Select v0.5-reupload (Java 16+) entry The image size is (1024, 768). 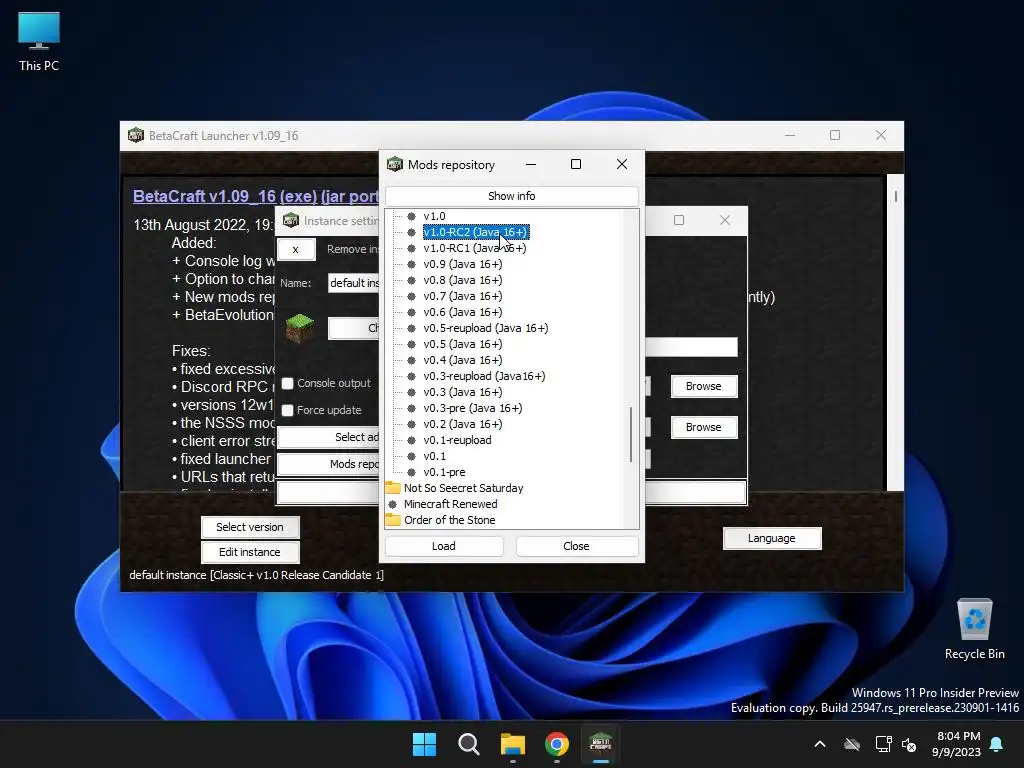(x=486, y=328)
